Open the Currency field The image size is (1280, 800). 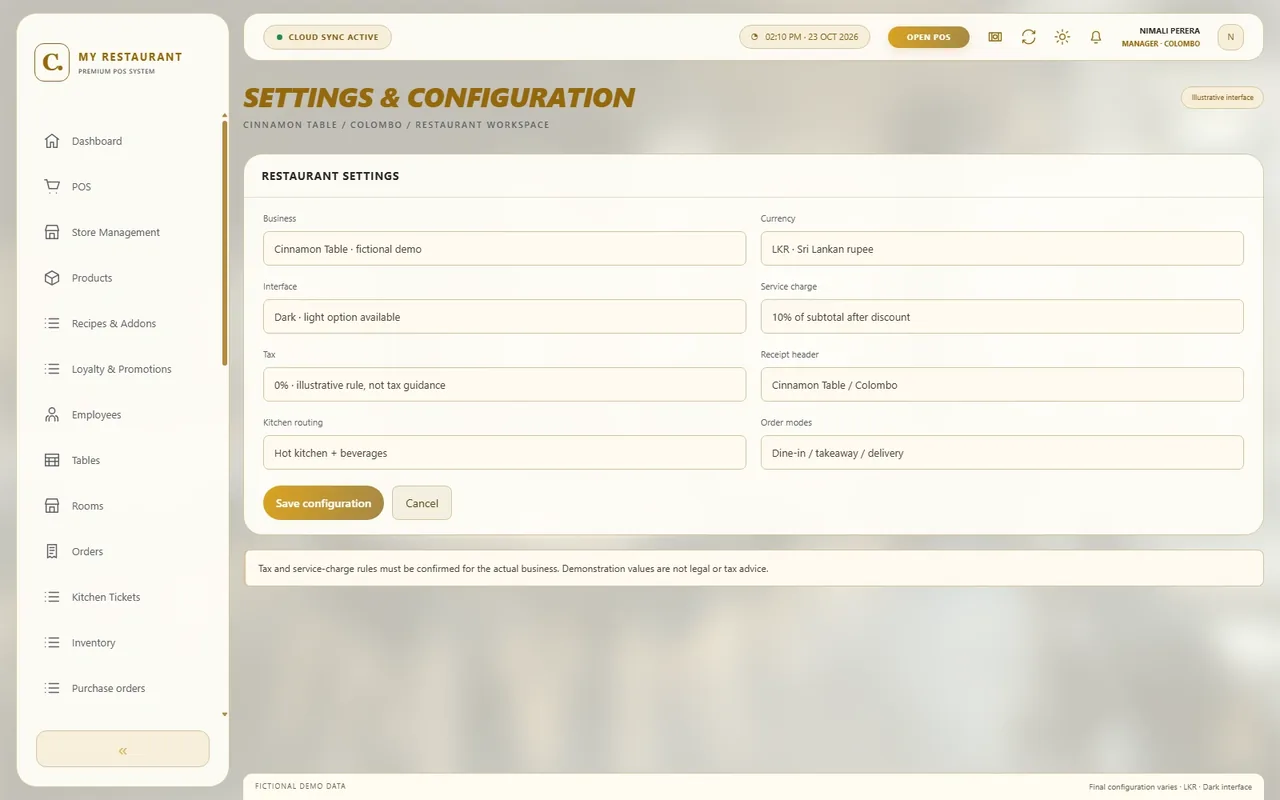[1002, 249]
